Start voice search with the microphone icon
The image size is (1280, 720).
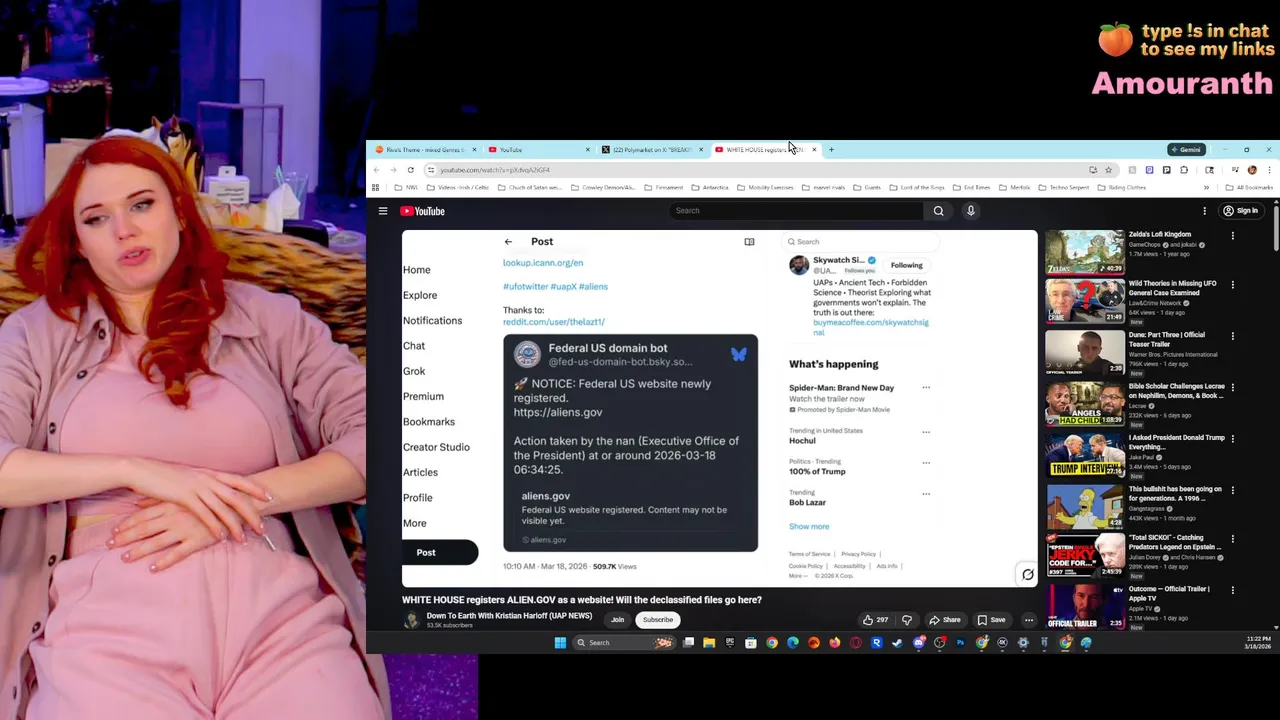pos(970,211)
